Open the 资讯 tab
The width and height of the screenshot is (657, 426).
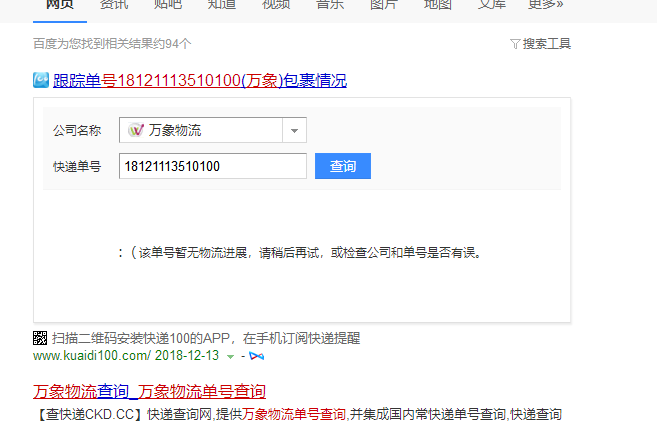coord(114,5)
